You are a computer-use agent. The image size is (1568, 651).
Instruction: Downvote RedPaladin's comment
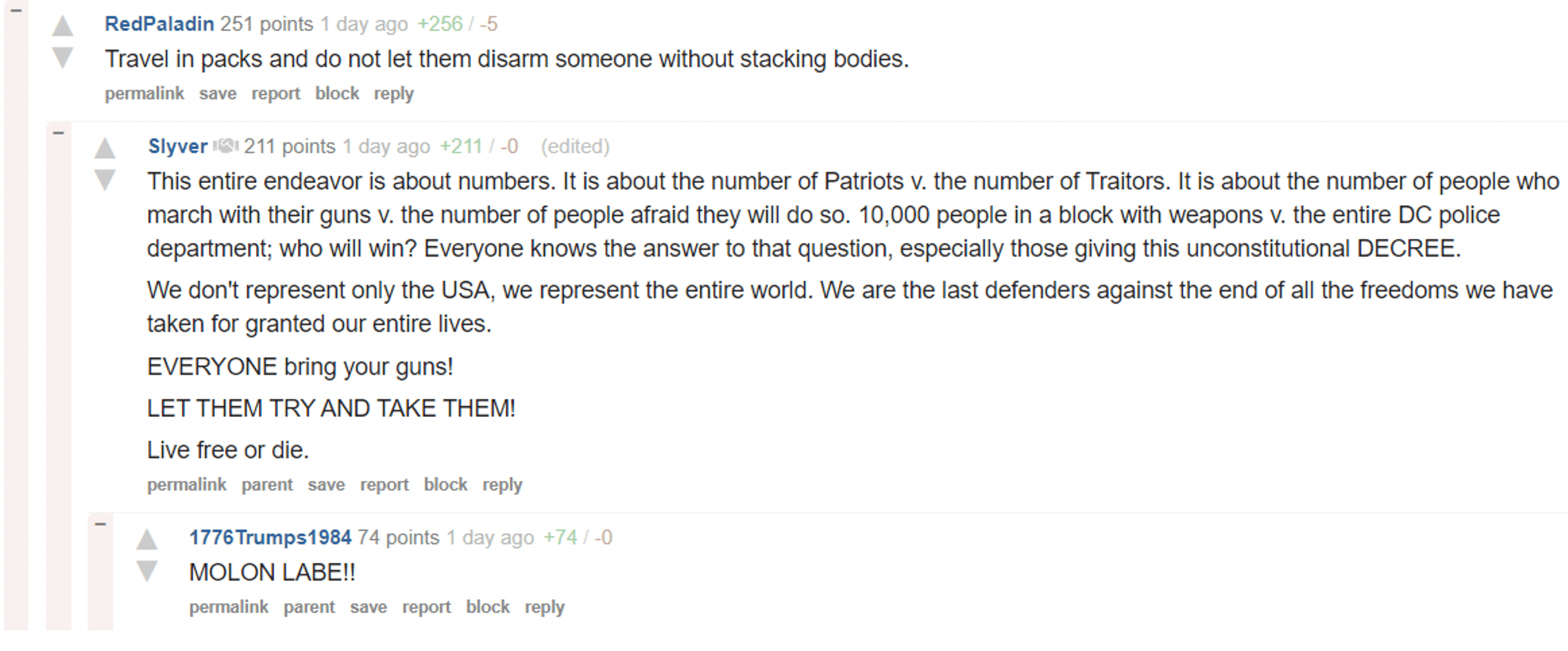click(x=63, y=57)
